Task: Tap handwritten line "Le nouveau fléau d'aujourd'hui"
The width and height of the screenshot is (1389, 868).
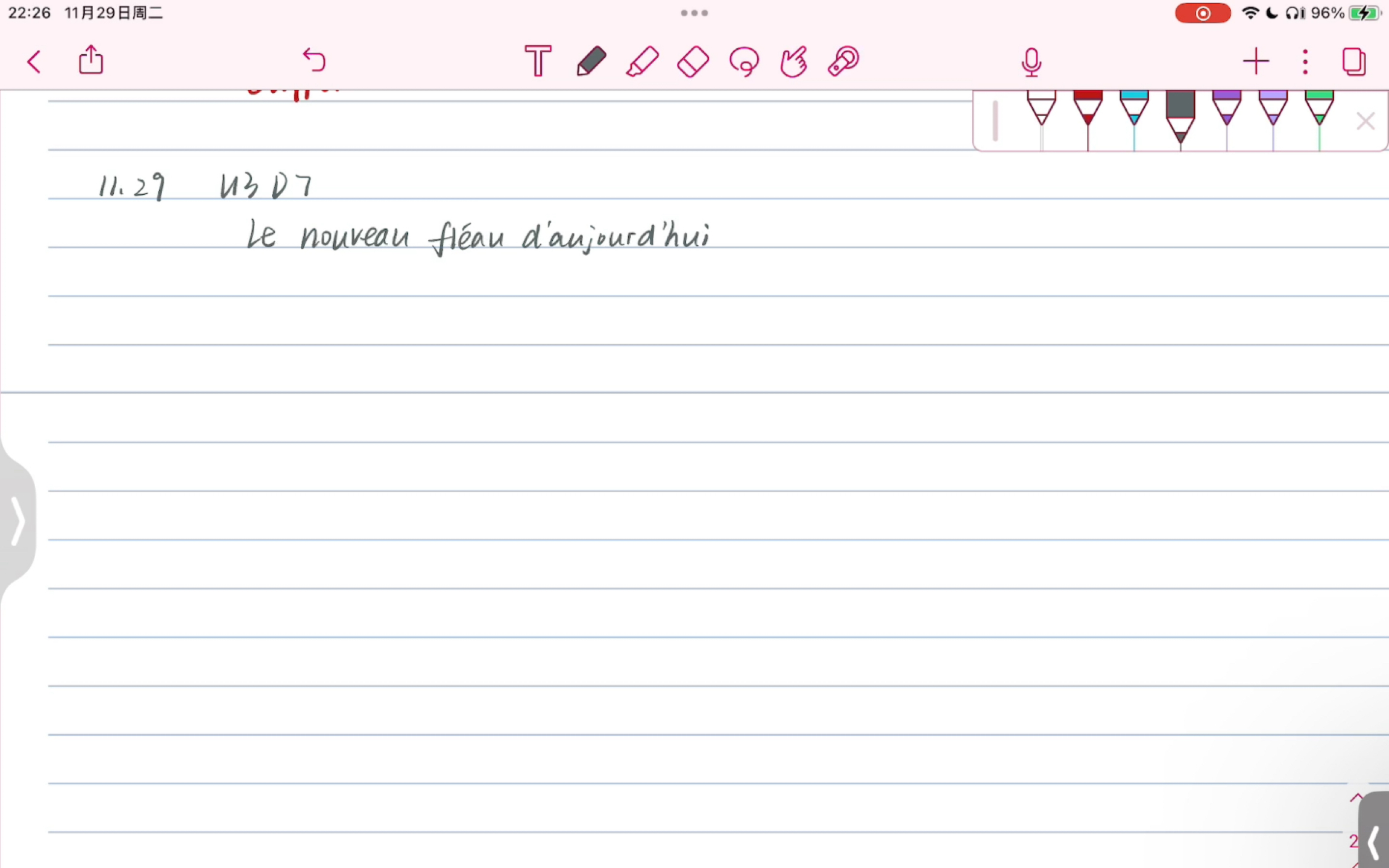Action: pos(478,237)
